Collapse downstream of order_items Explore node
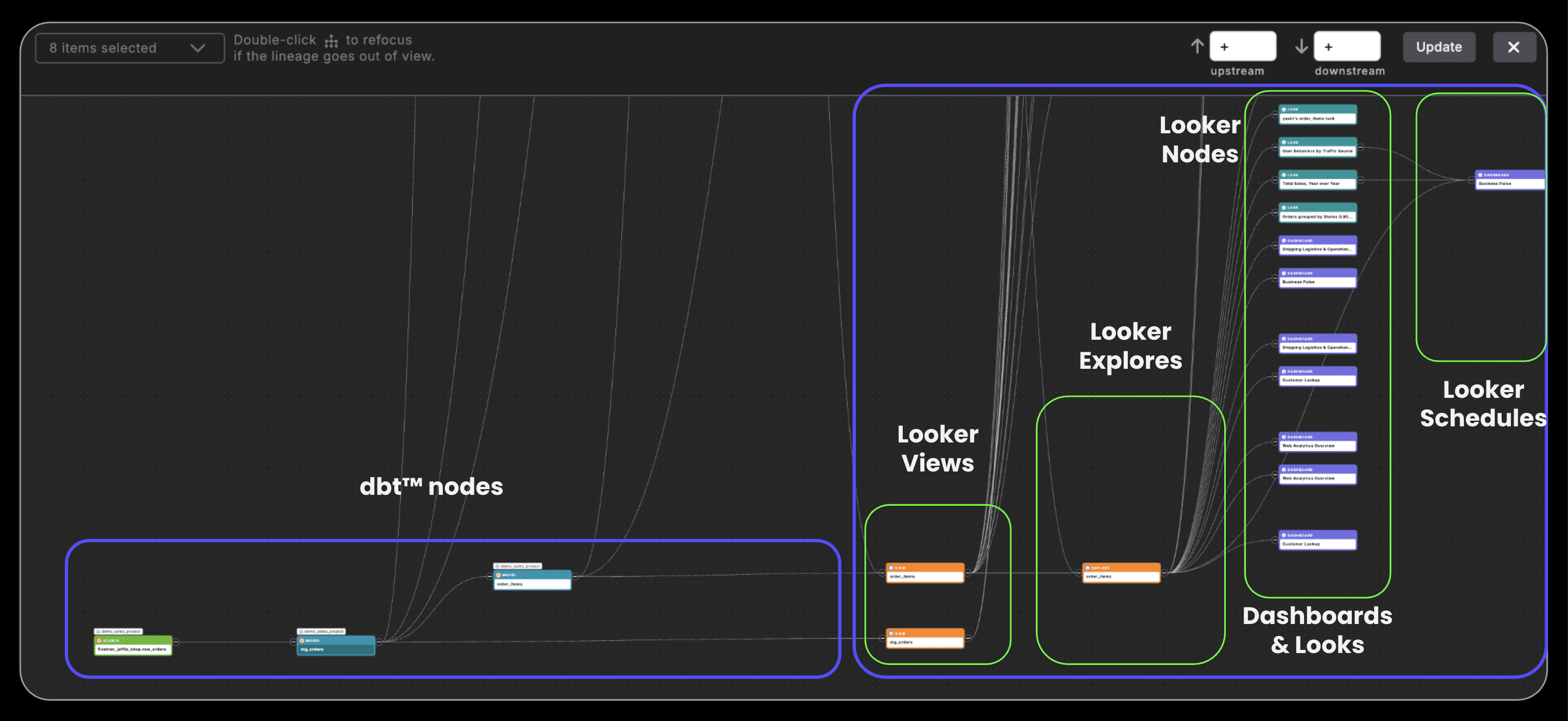The image size is (1568, 721). coord(1164,573)
